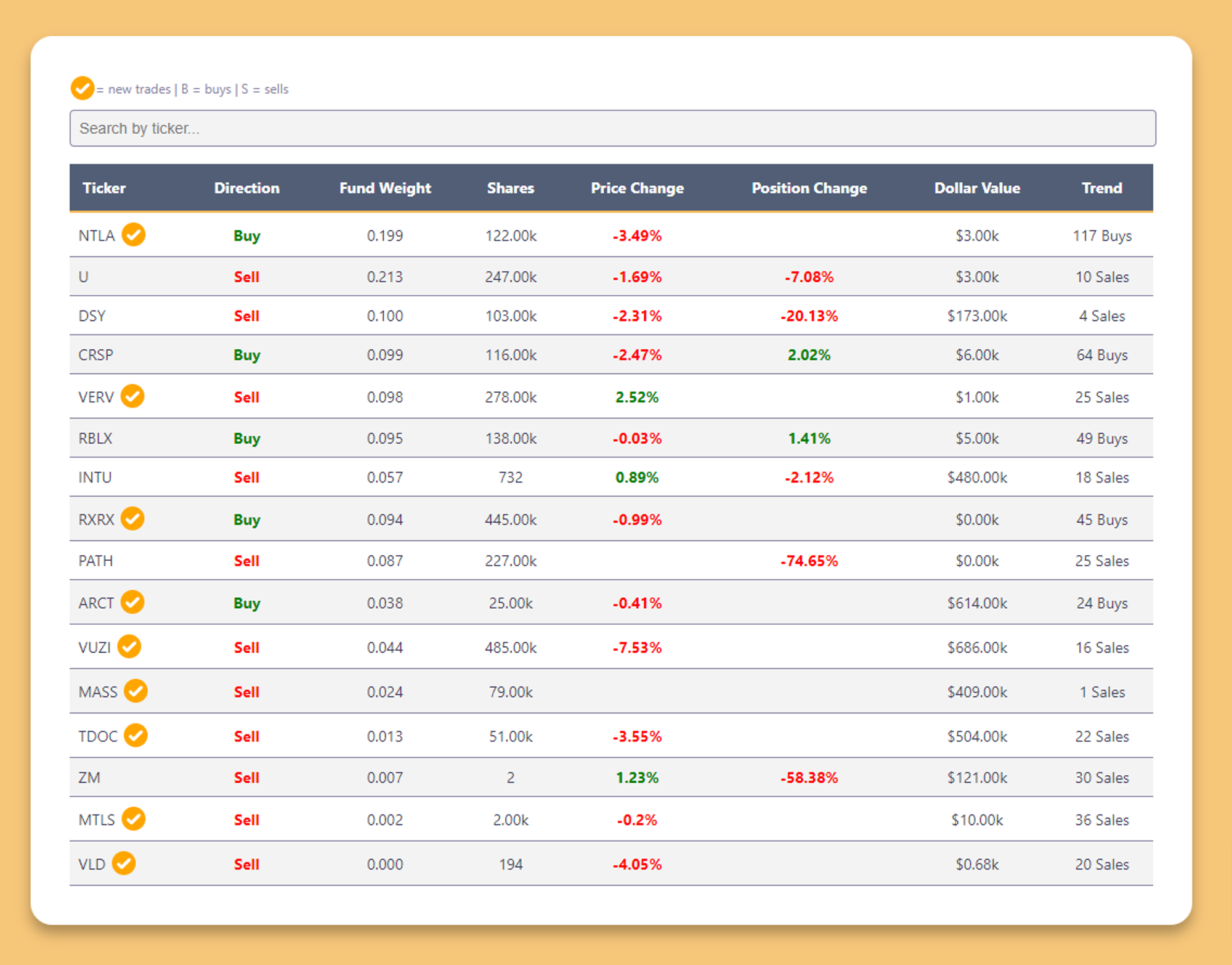
Task: Sort by the Shares column header
Action: [510, 188]
